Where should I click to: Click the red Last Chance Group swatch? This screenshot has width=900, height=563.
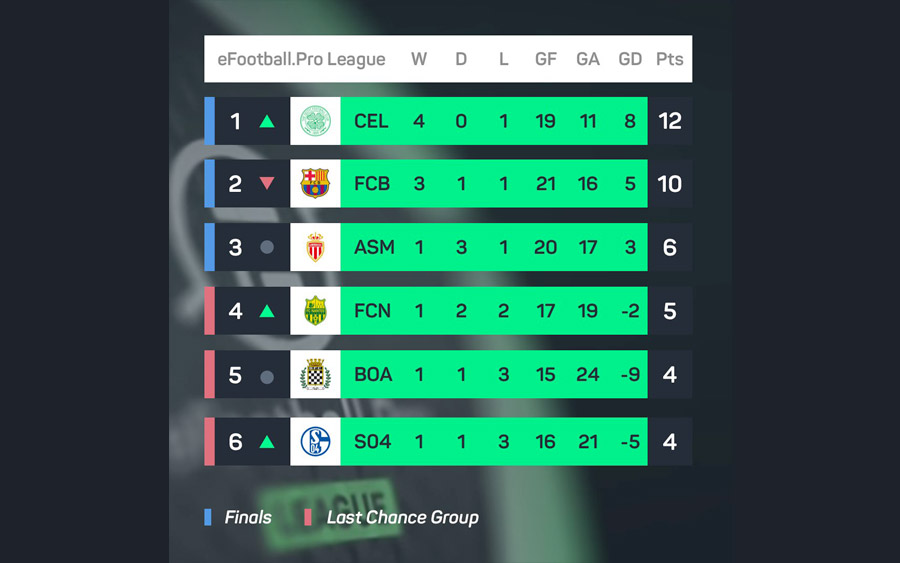point(308,517)
